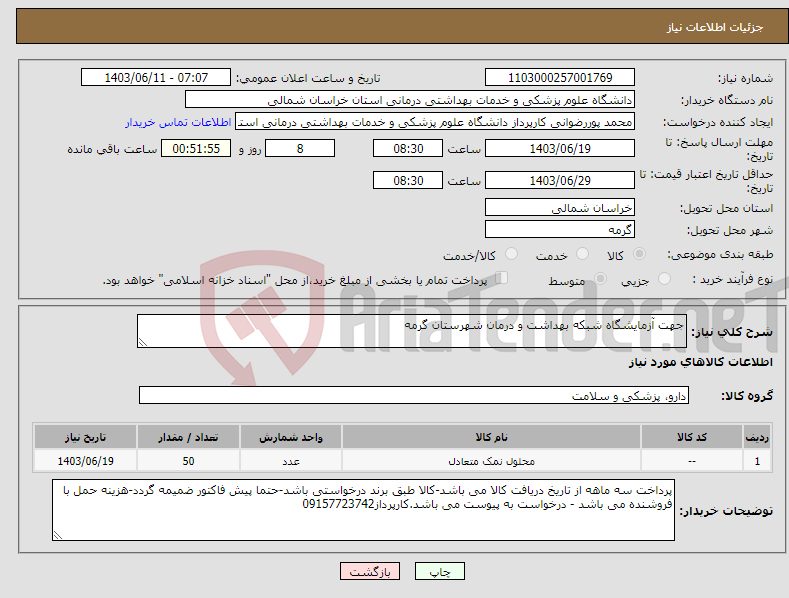This screenshot has width=789, height=598.
Task: Click the تاریخ نیاز column header
Action: [86, 437]
